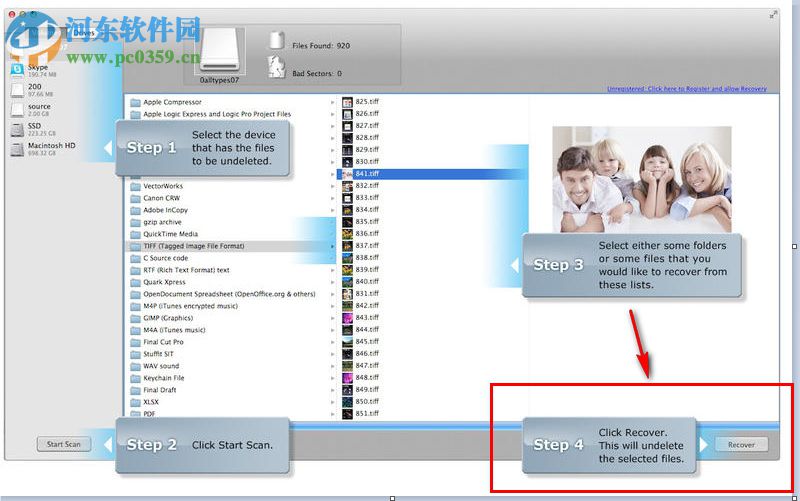Select the highlighted file 841.tiff

click(x=433, y=174)
